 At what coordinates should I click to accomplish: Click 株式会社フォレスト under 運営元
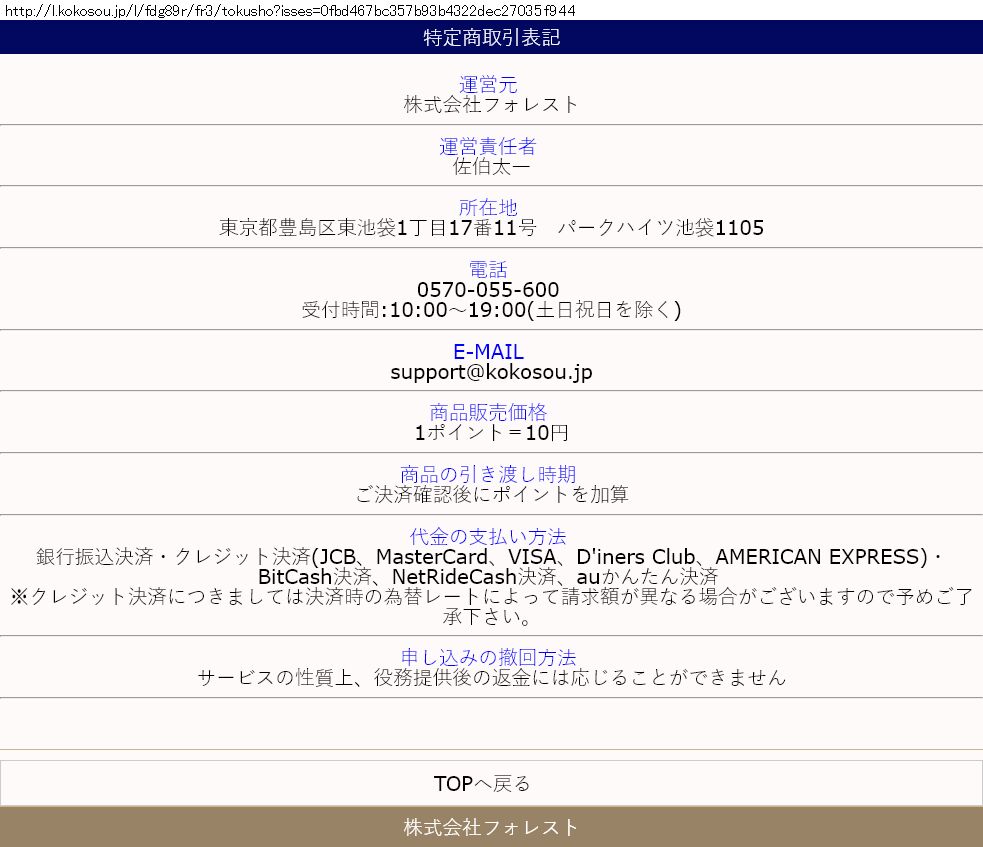[x=491, y=104]
